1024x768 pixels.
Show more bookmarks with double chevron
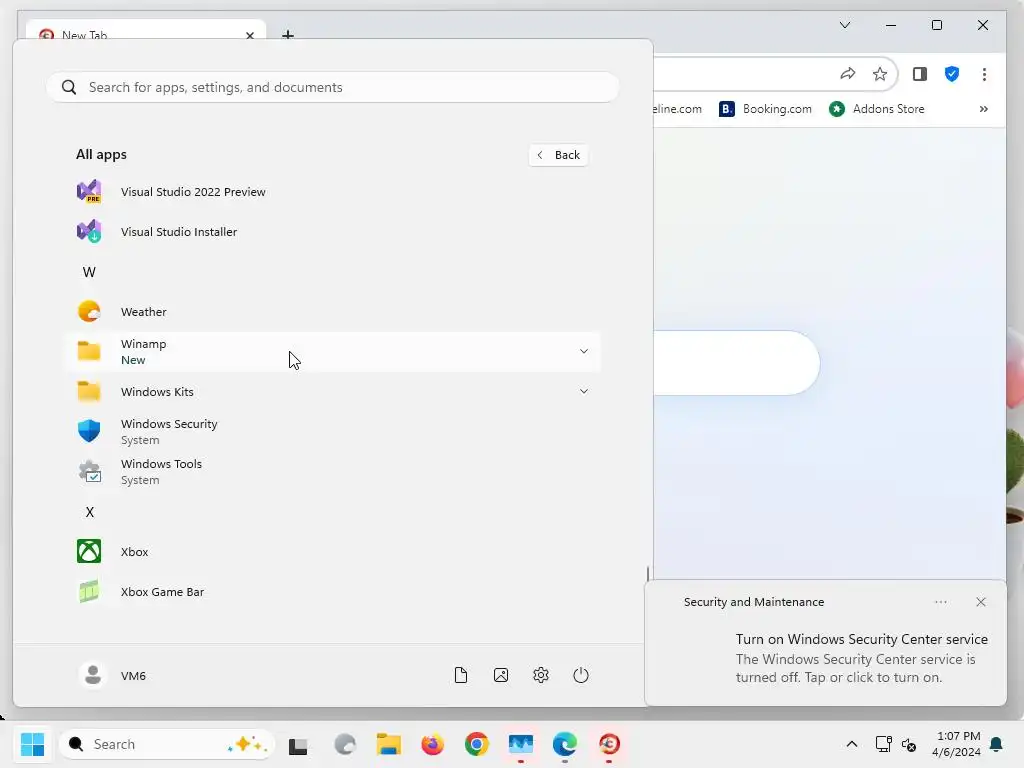click(x=984, y=109)
